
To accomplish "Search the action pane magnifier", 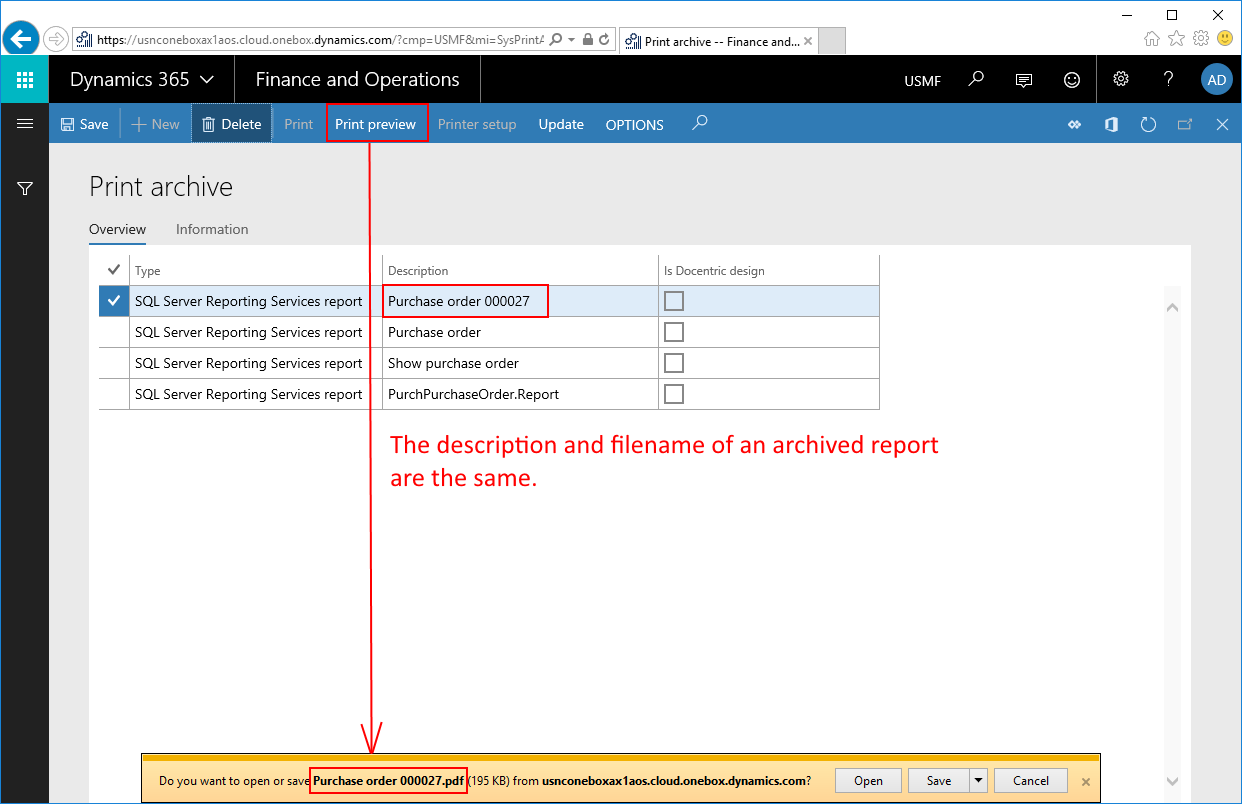I will [700, 123].
